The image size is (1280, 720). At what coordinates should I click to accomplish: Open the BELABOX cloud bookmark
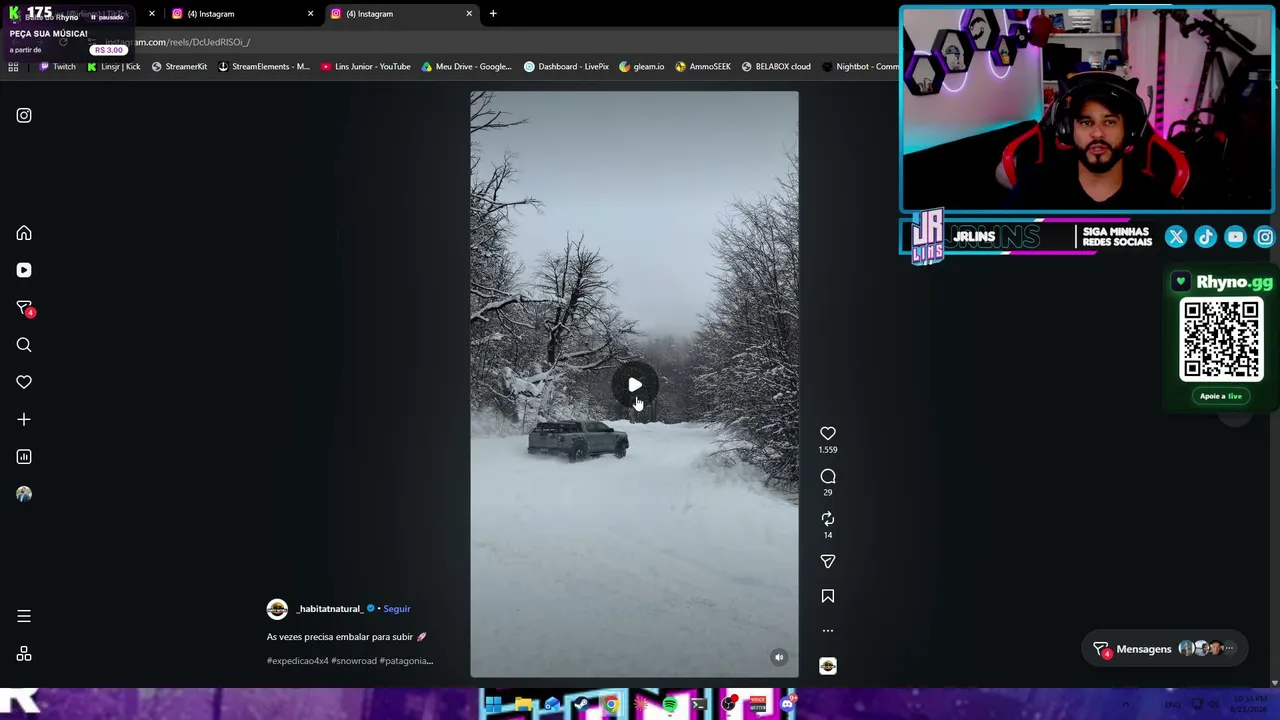776,67
